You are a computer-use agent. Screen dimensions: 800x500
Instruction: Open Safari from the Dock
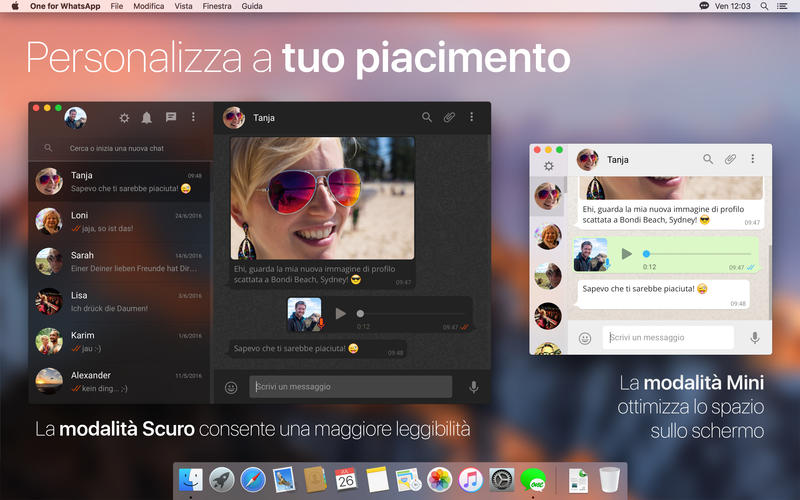(253, 480)
